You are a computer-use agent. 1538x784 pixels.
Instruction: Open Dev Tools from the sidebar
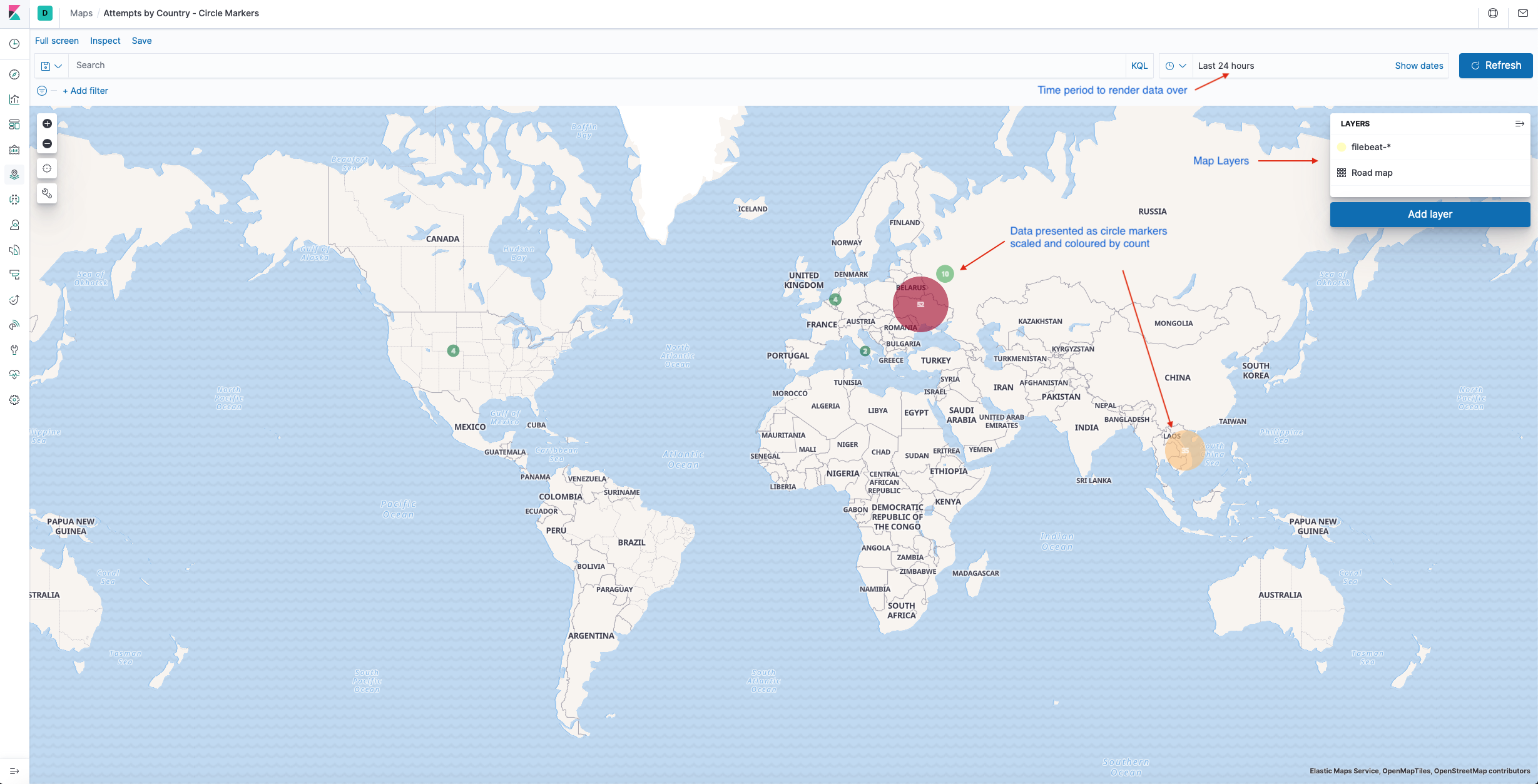click(x=14, y=350)
